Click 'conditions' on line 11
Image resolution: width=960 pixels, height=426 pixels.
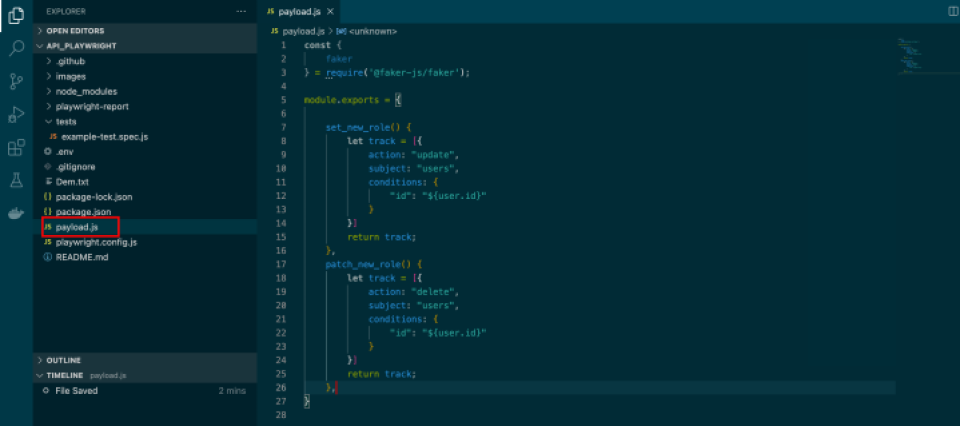tap(394, 182)
